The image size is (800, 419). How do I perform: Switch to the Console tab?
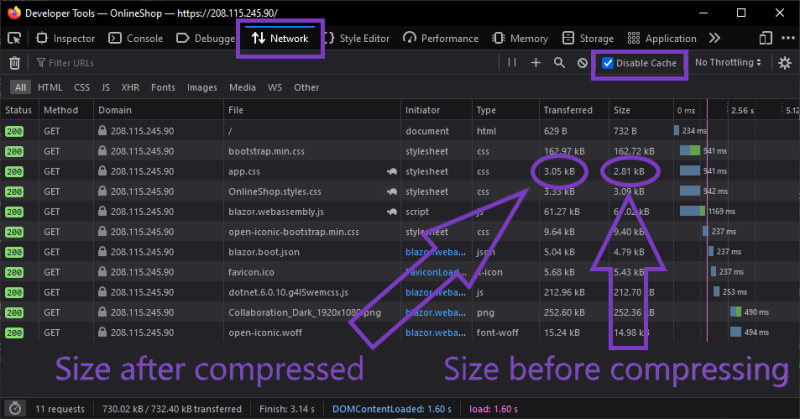pos(136,38)
